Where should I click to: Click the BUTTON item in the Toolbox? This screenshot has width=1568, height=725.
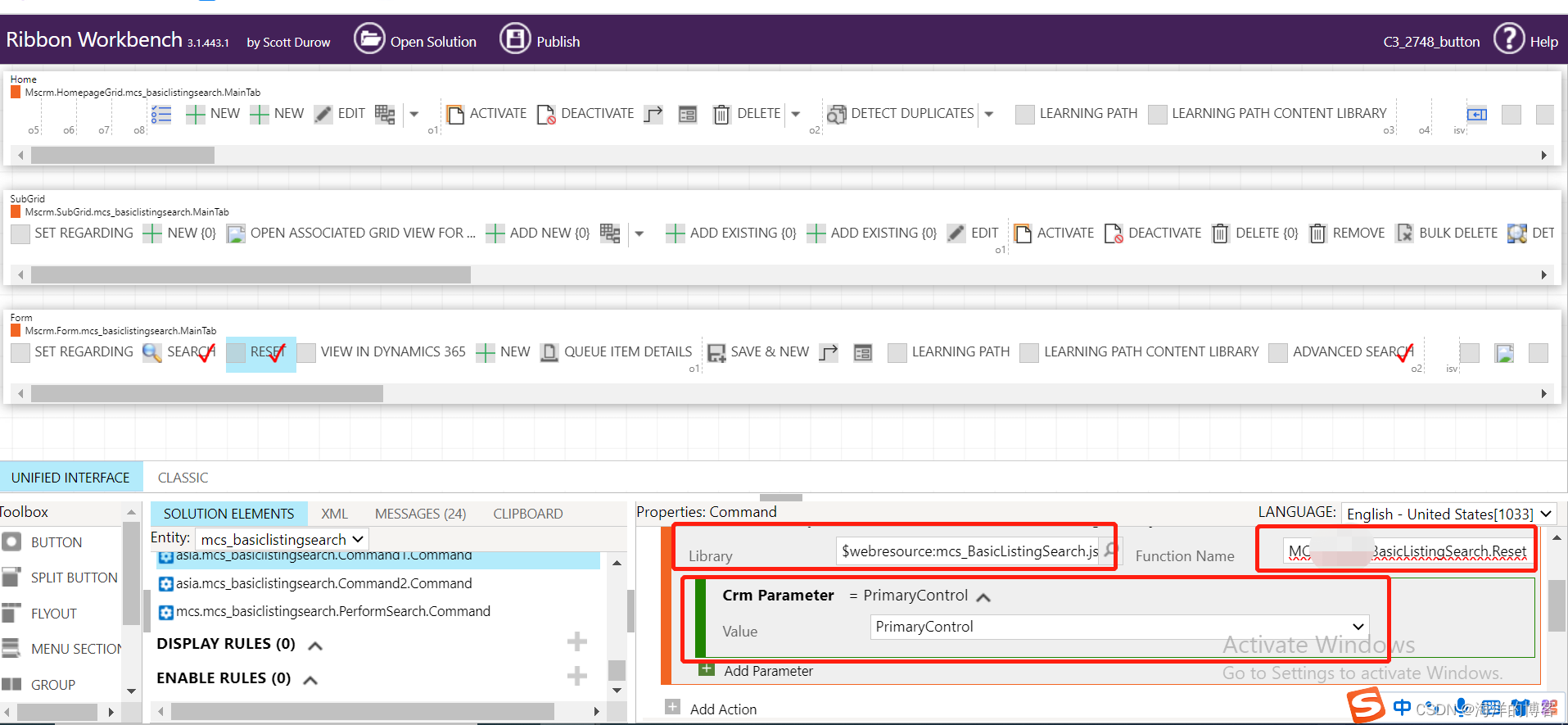click(56, 542)
